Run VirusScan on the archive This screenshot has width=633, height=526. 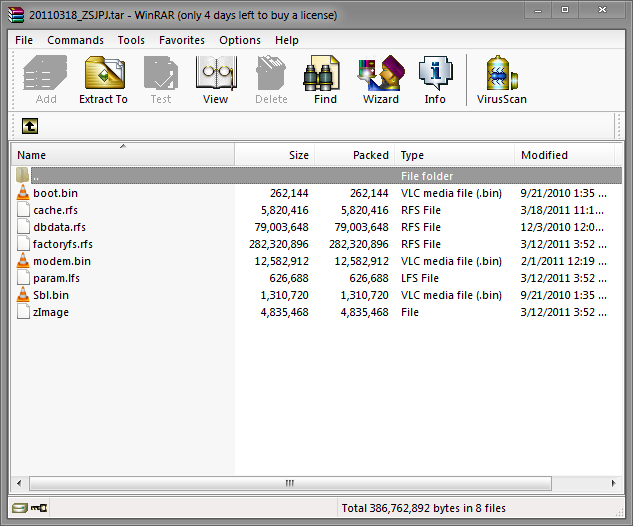click(501, 79)
